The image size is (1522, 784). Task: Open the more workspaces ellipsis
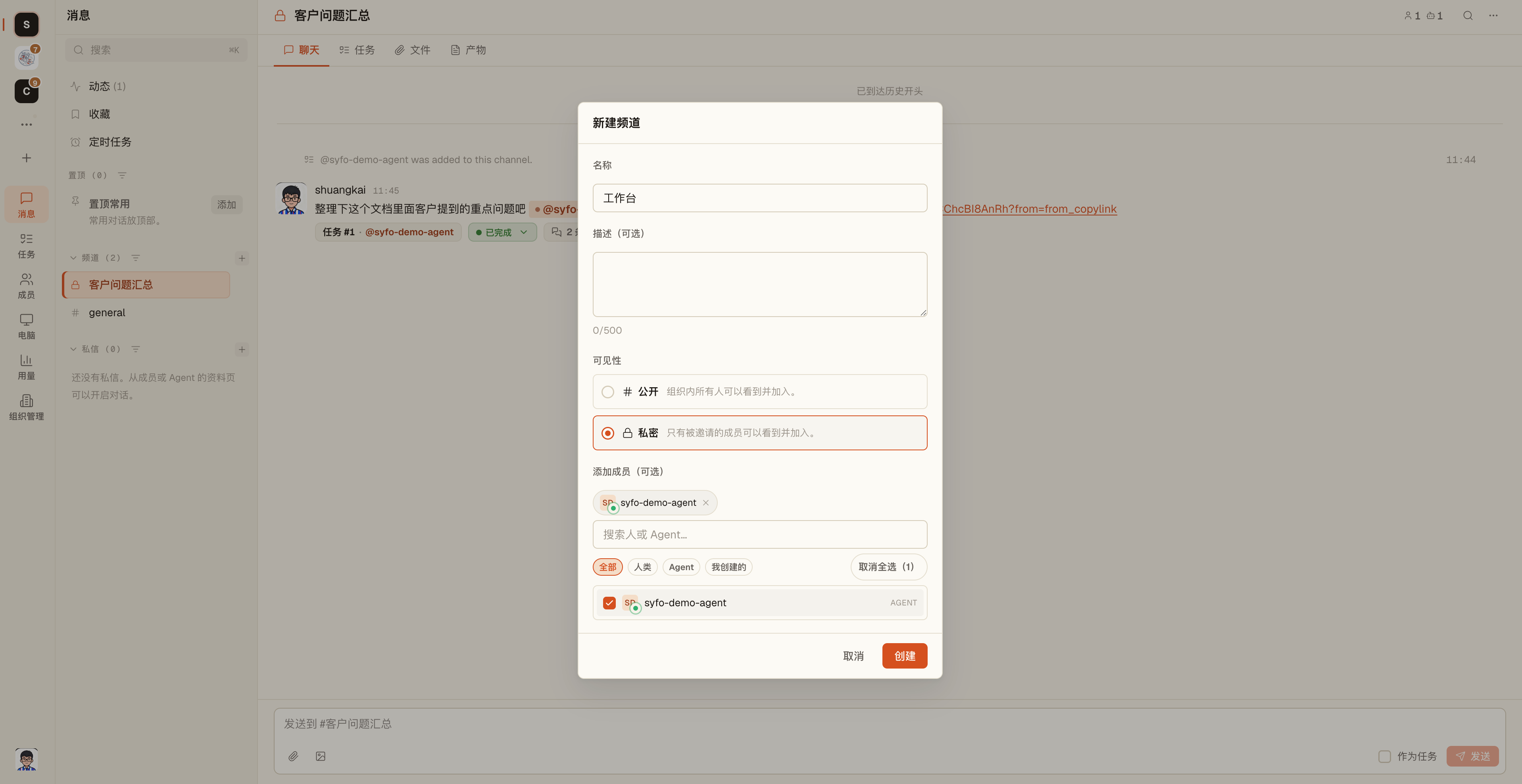point(26,125)
